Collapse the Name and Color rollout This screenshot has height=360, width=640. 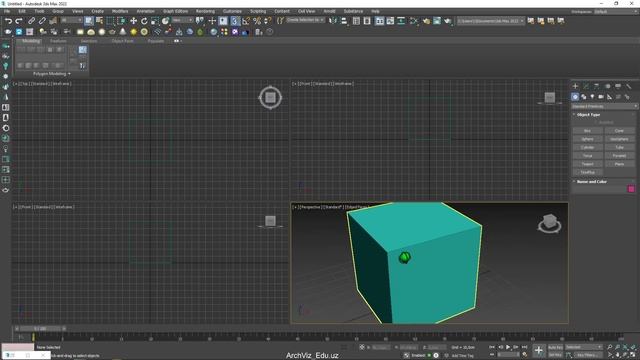[591, 182]
